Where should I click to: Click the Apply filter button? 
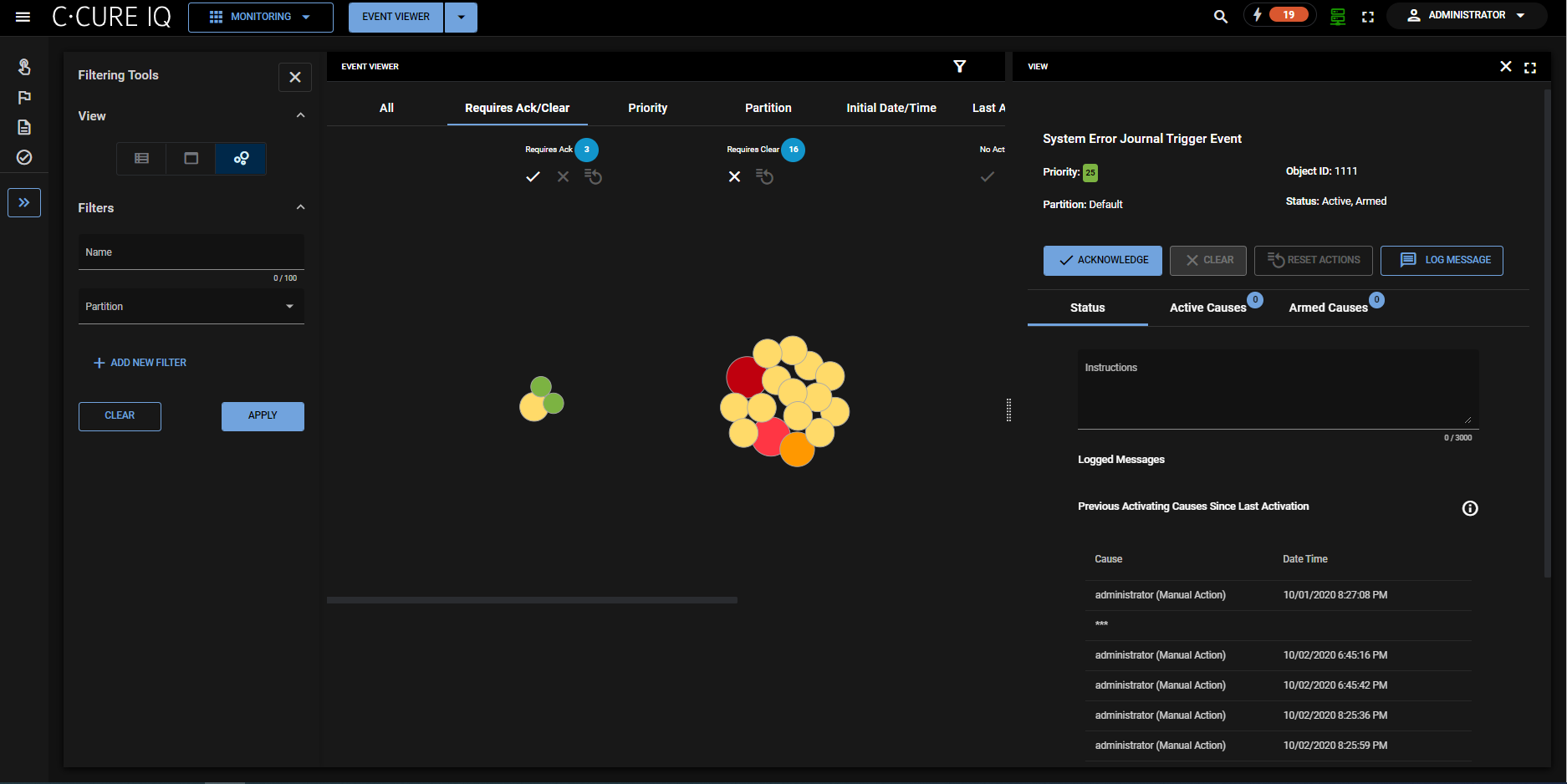tap(263, 415)
